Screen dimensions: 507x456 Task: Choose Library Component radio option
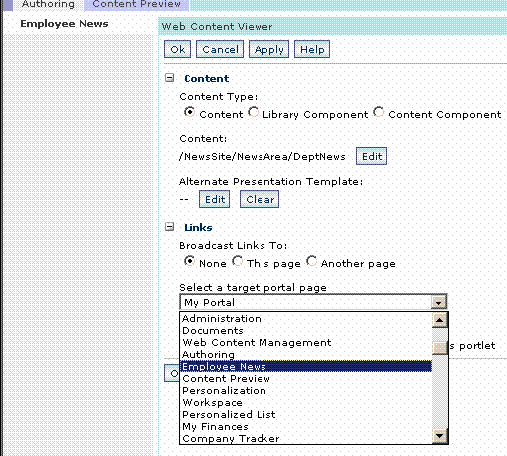pos(253,112)
